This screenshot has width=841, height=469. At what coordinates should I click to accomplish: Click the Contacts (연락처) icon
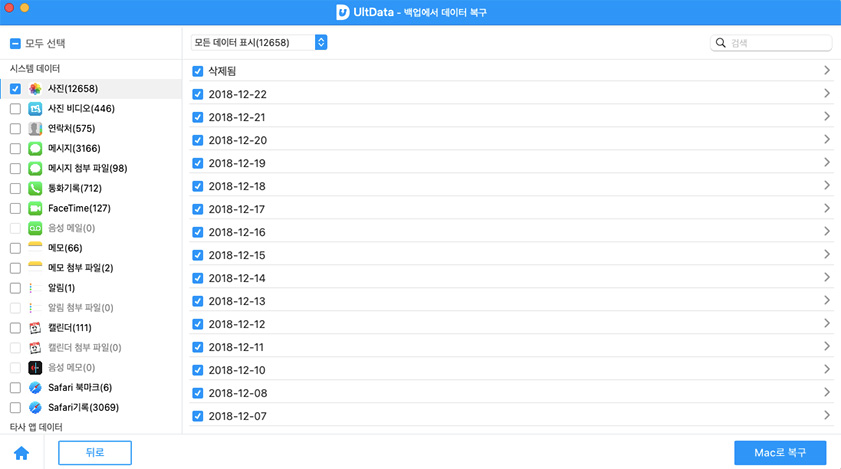point(35,129)
